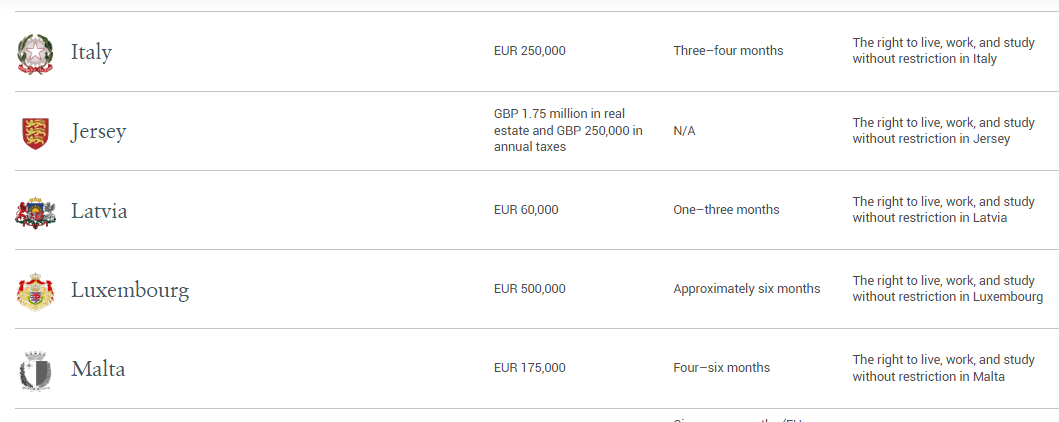Click the Italy coat of arms emblem

(x=35, y=53)
